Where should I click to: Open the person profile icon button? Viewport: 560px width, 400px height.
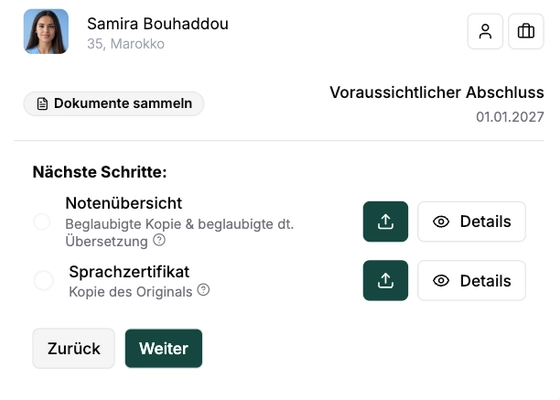485,31
